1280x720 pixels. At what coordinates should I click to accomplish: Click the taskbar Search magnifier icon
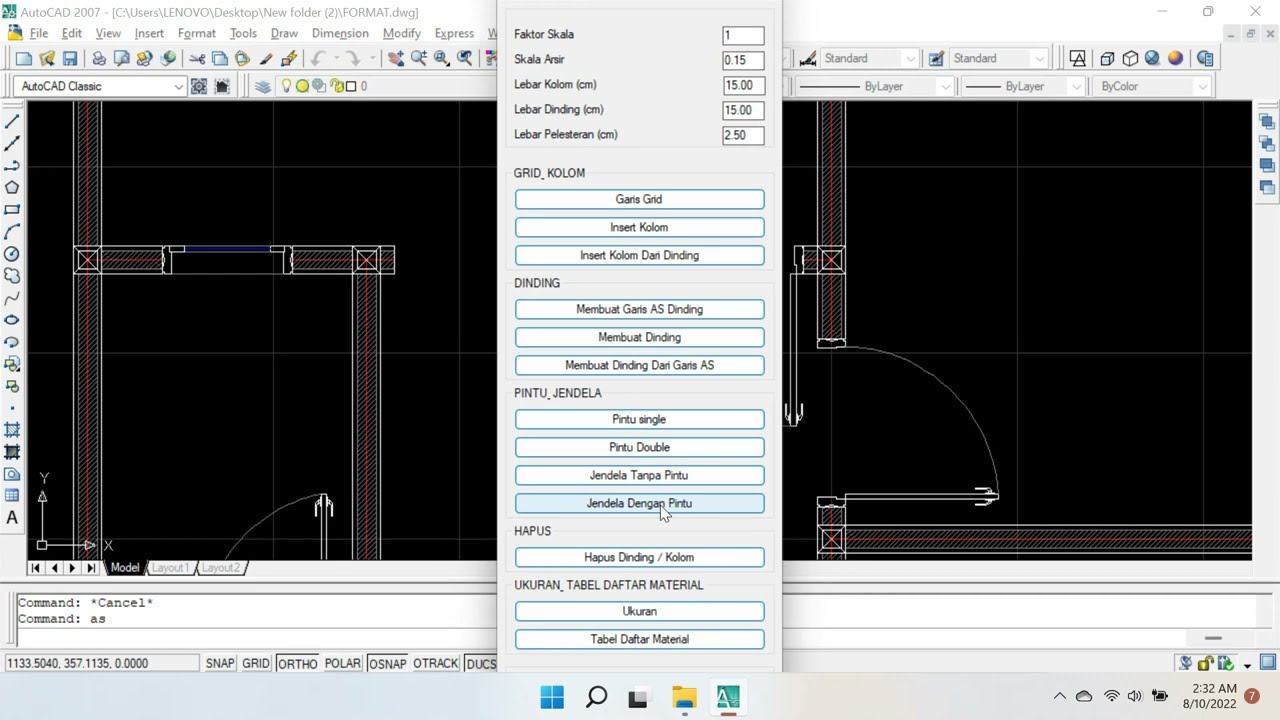[596, 697]
